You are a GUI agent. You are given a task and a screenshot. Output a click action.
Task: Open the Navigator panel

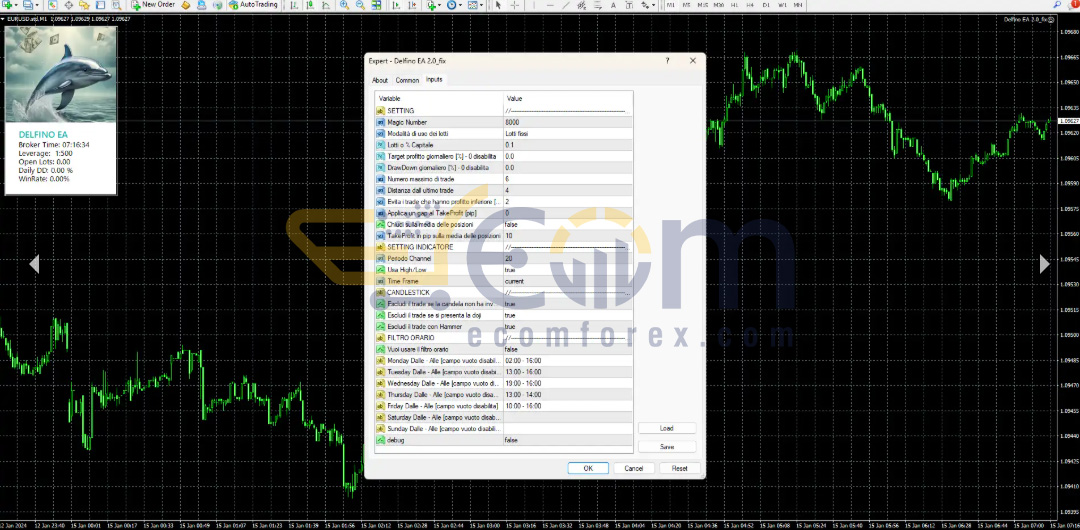click(x=85, y=5)
